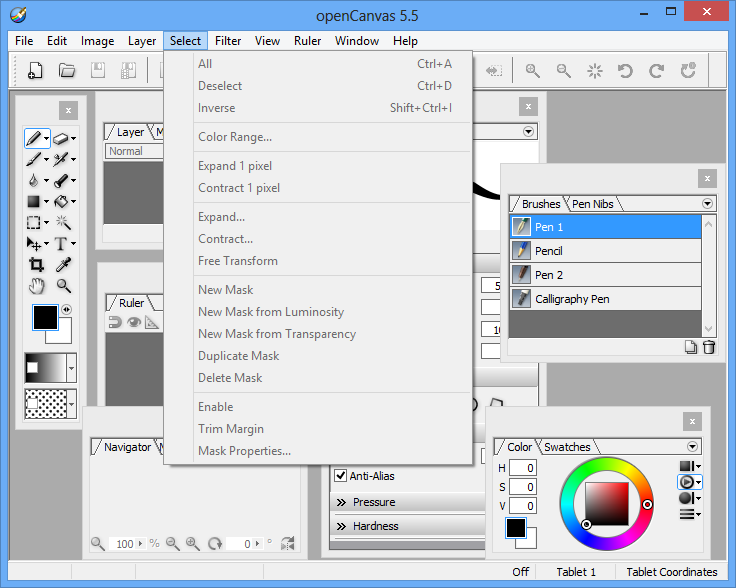Click the hue ring of the color wheel
Image resolution: width=736 pixels, height=588 pixels.
[606, 463]
